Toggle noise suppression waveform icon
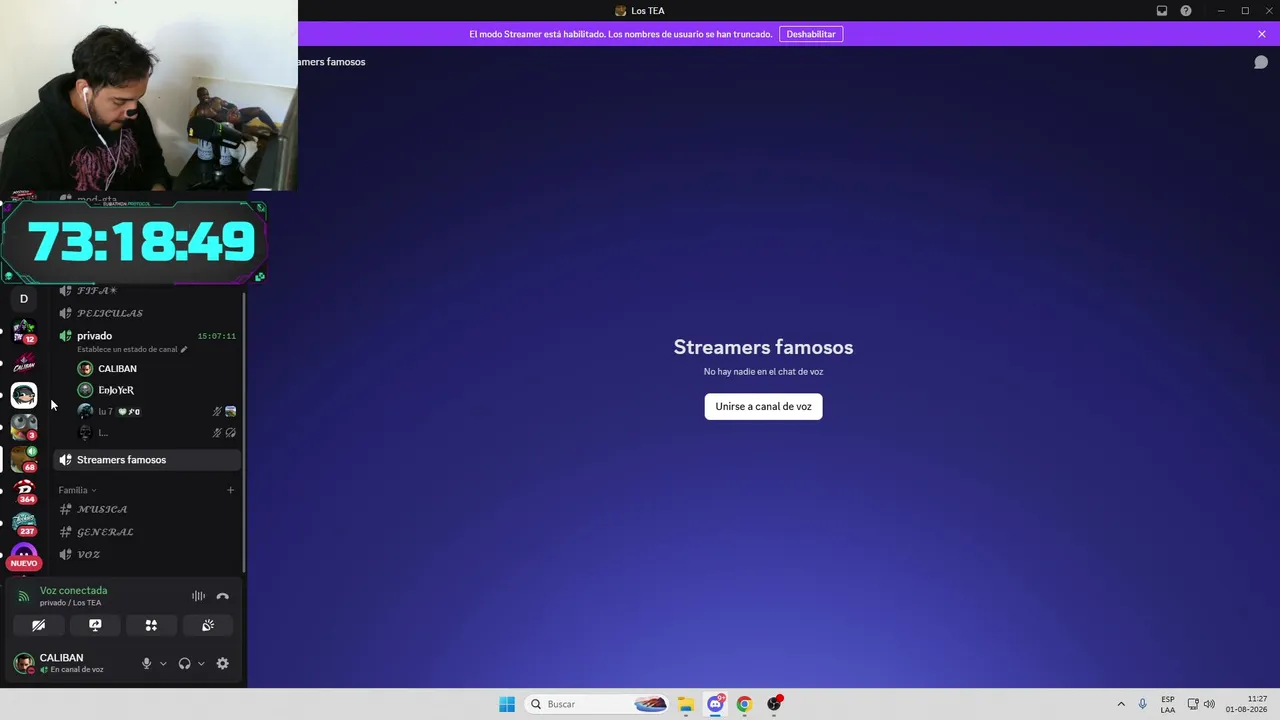 [198, 596]
